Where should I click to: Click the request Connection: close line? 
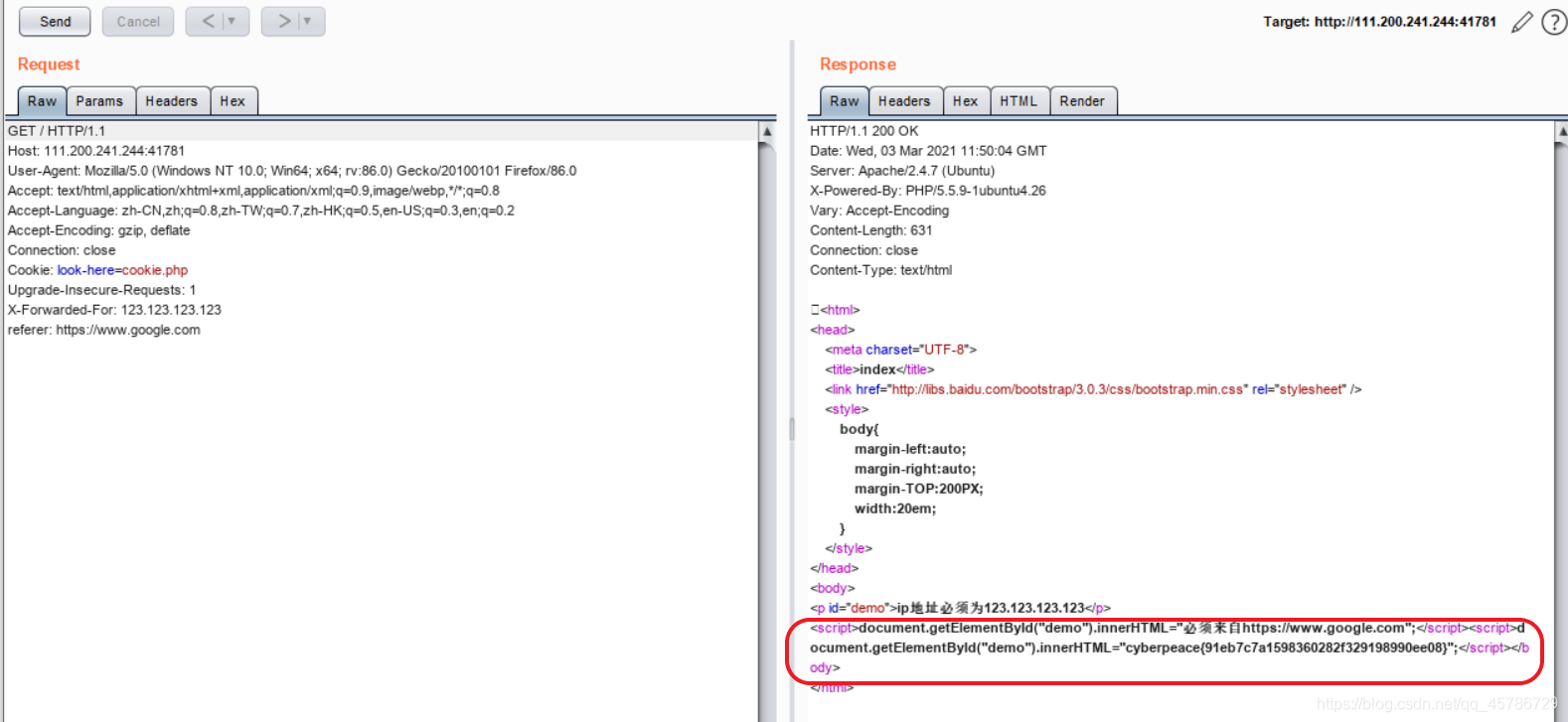tap(62, 250)
